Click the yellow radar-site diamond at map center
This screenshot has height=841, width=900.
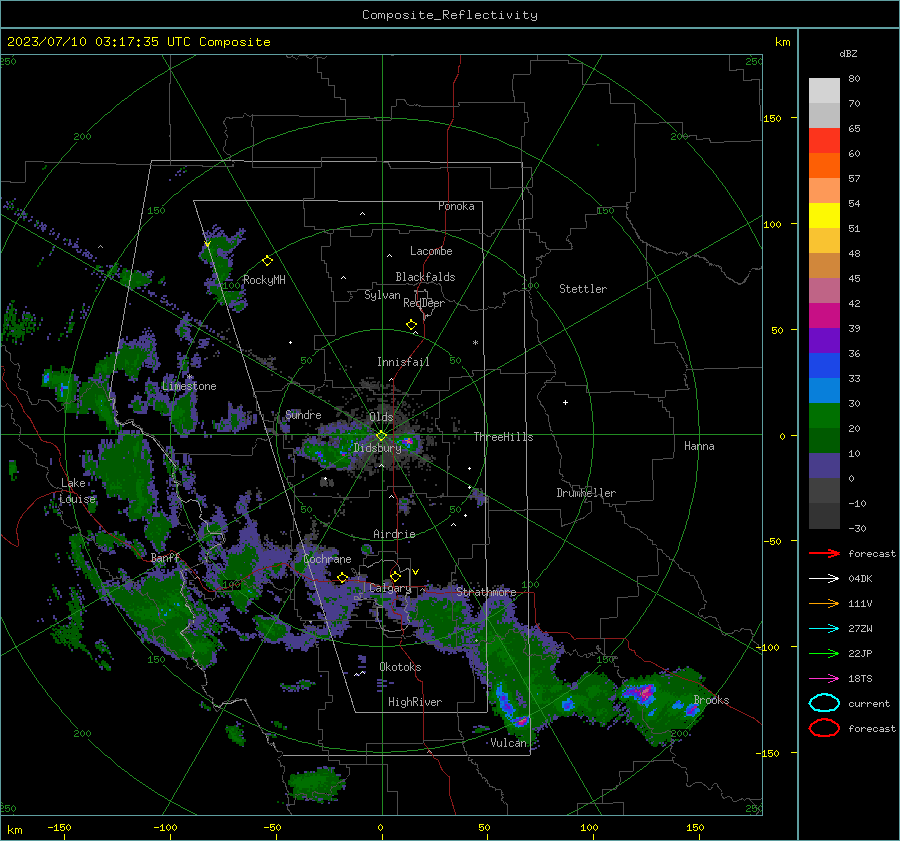[381, 436]
